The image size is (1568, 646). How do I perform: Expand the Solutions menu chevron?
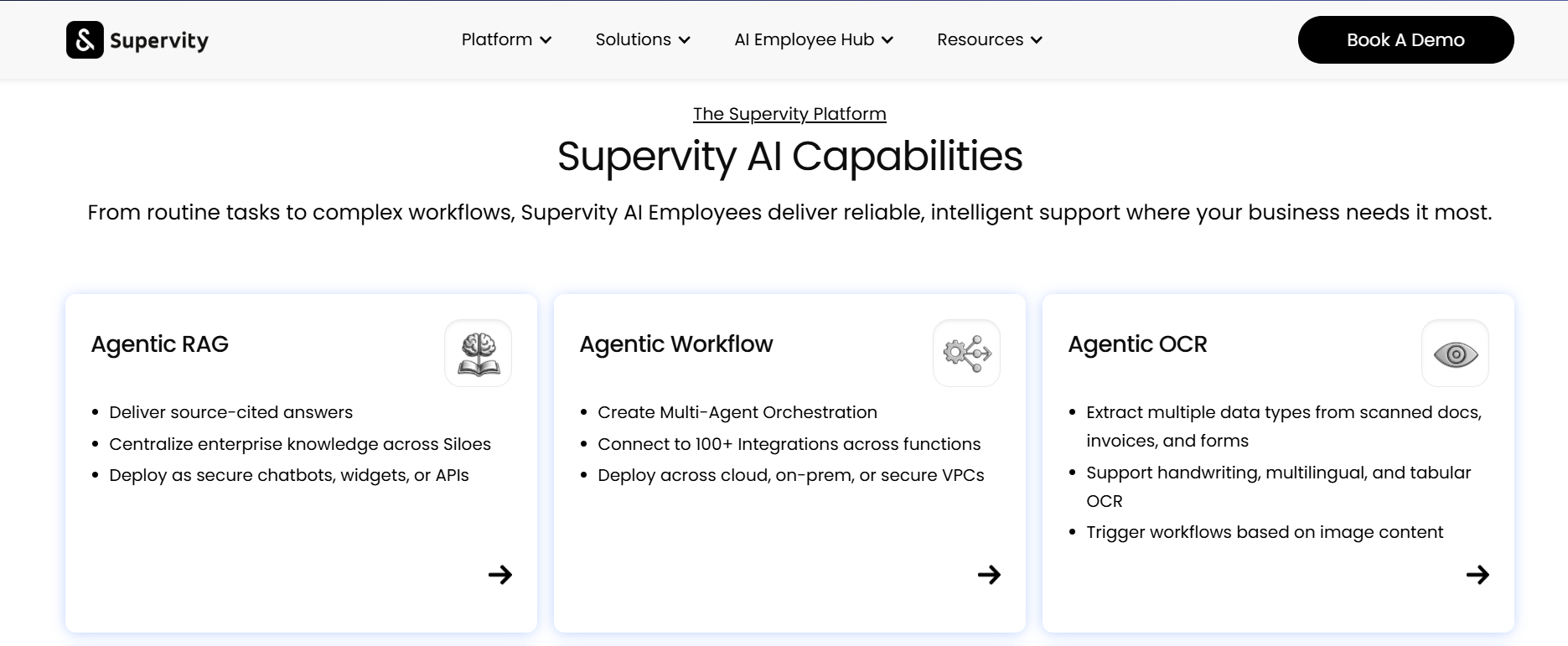[x=685, y=40]
